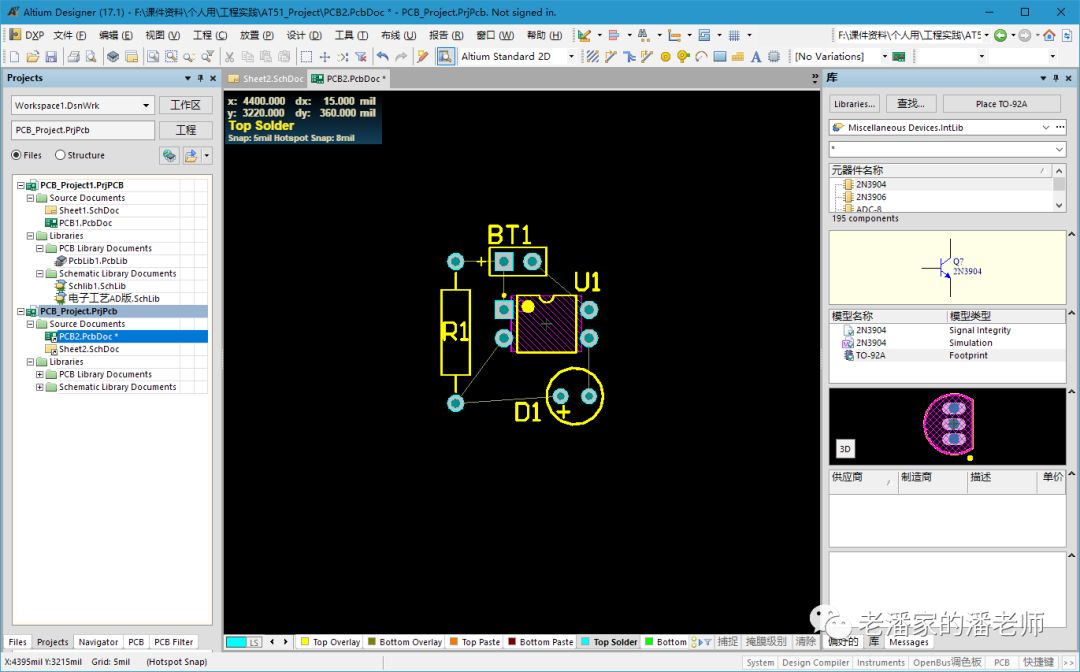This screenshot has height=672, width=1080.
Task: Open the 设计 (D) menu
Action: (303, 35)
